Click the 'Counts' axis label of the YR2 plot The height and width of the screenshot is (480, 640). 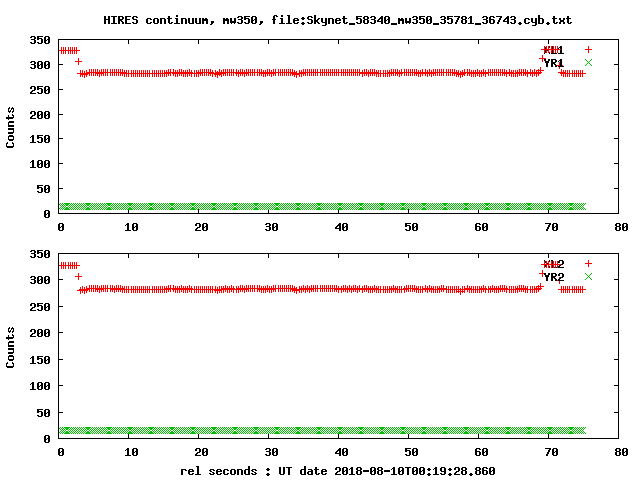pos(10,347)
